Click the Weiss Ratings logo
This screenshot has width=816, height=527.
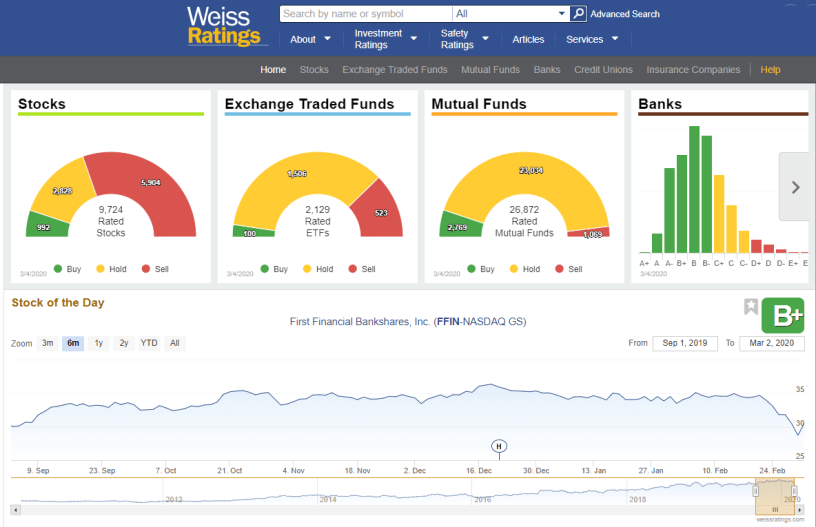coord(226,27)
